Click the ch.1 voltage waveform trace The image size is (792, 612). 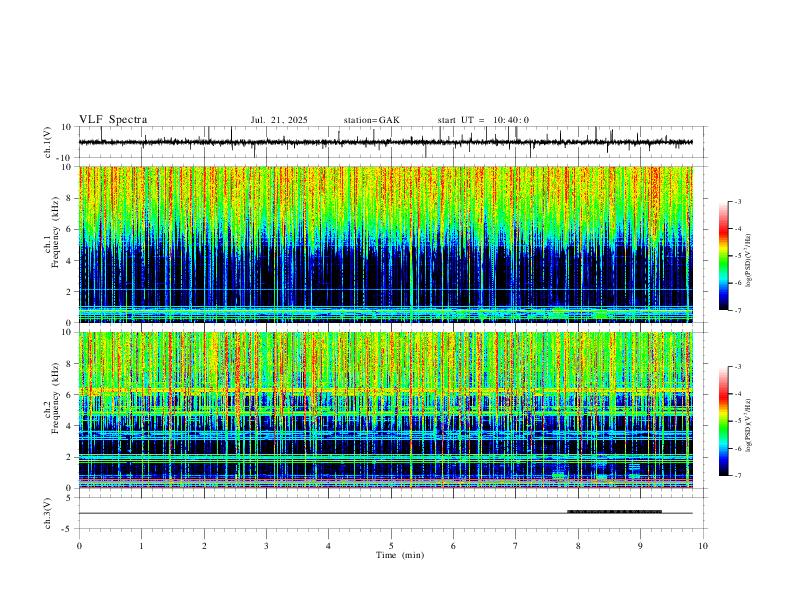click(x=385, y=142)
